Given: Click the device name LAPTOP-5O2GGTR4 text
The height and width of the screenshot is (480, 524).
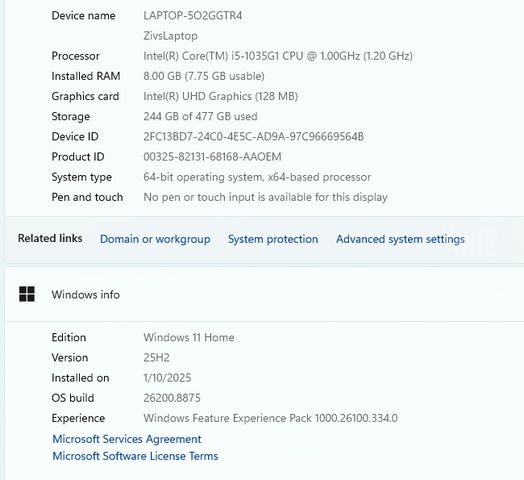Looking at the screenshot, I should coord(193,16).
